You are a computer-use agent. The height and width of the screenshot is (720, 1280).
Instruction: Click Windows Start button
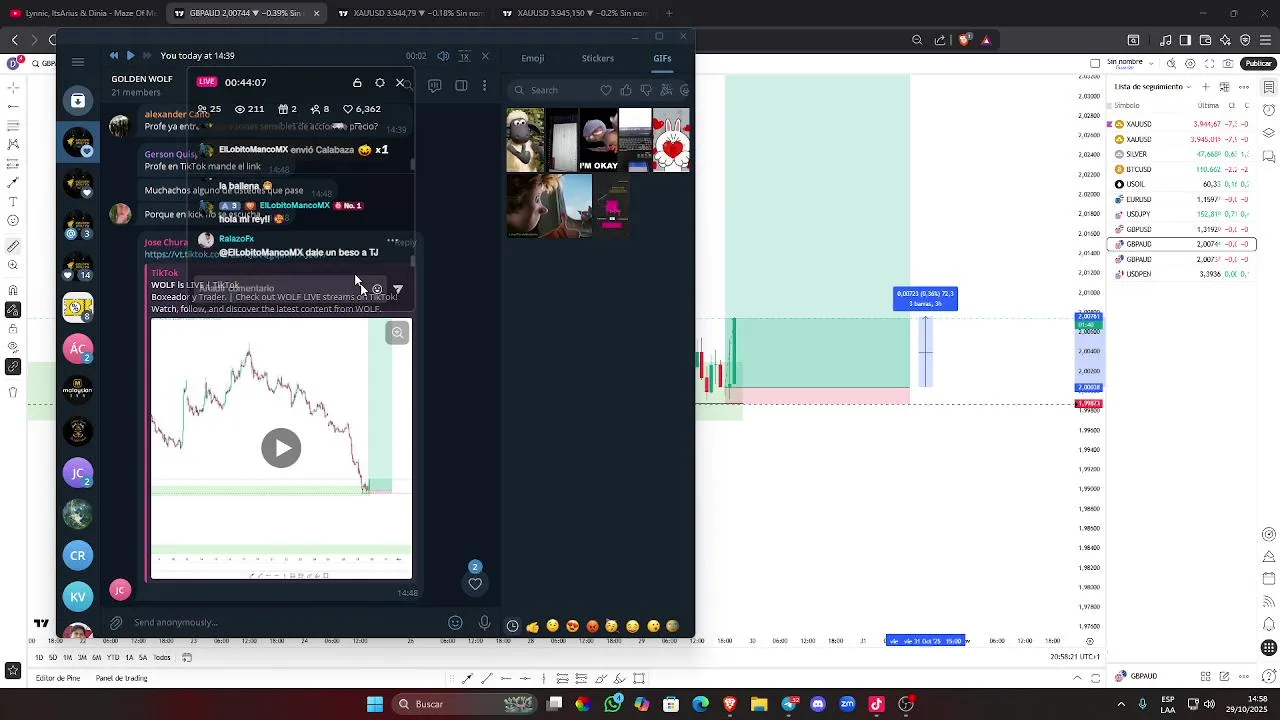374,704
